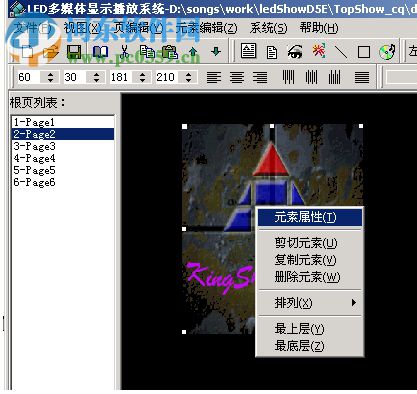Click the field showing 60
Screen dimensions: 417x394
(x=28, y=77)
